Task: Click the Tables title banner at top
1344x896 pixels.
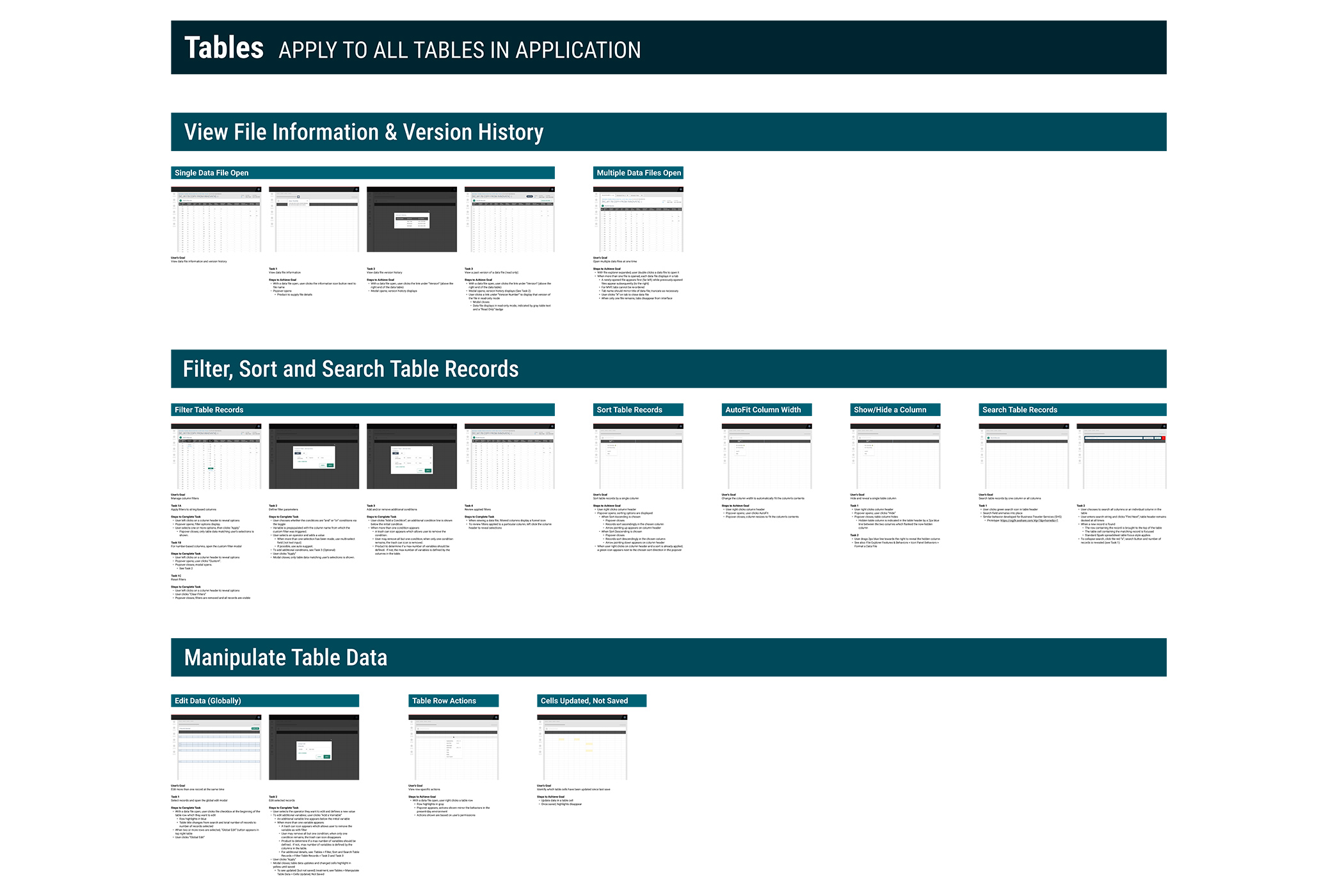Action: point(669,47)
